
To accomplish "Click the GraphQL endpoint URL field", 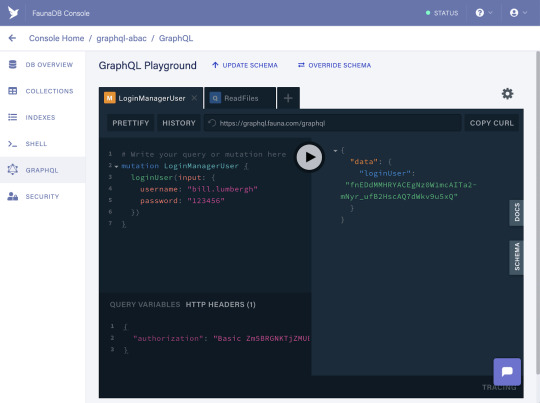I will click(333, 123).
